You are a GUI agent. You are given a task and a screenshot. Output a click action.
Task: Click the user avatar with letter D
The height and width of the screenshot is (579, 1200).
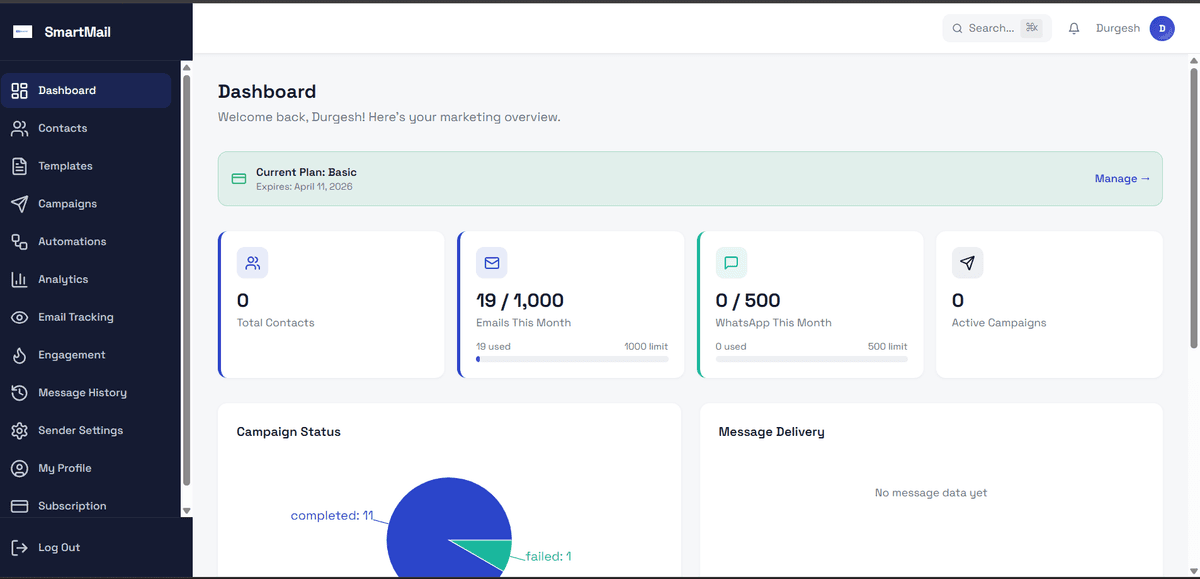click(x=1162, y=29)
